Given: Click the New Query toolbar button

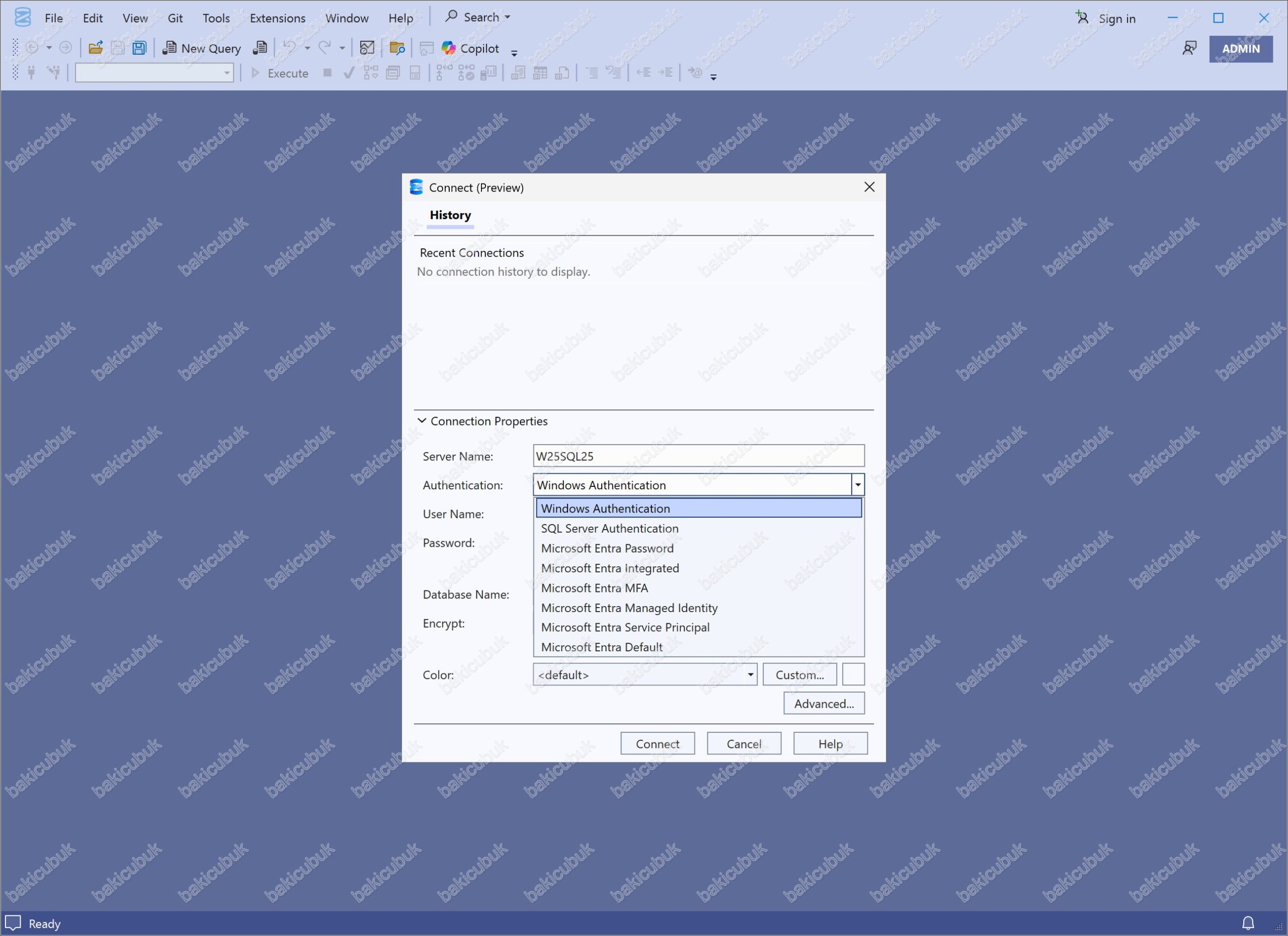Looking at the screenshot, I should click(x=202, y=48).
